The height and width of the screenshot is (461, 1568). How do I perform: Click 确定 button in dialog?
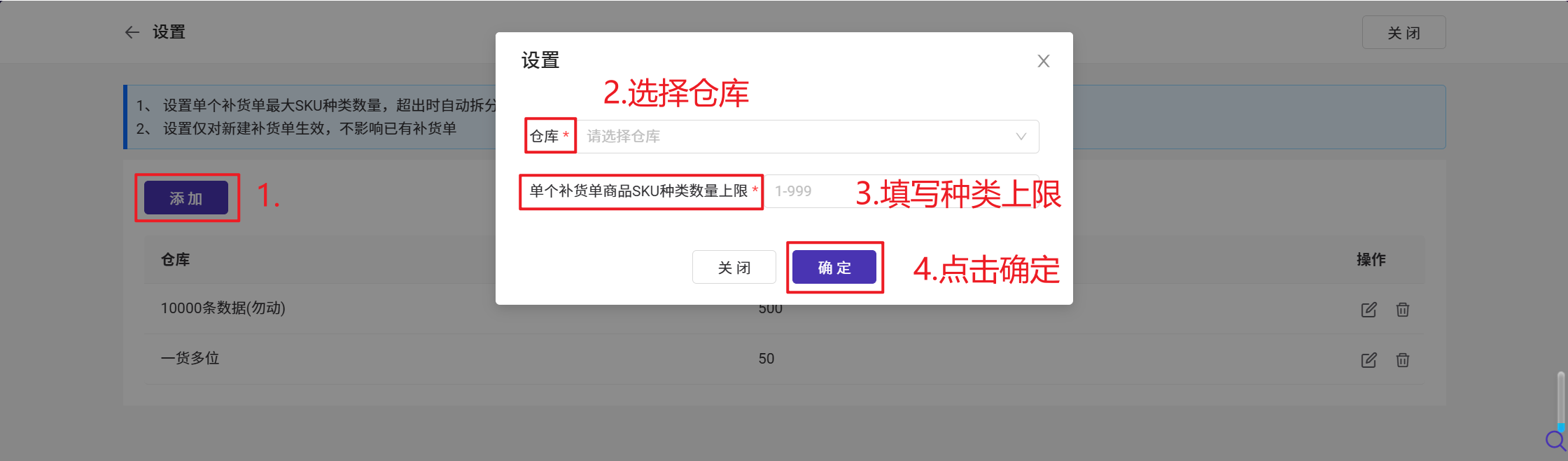coord(834,267)
